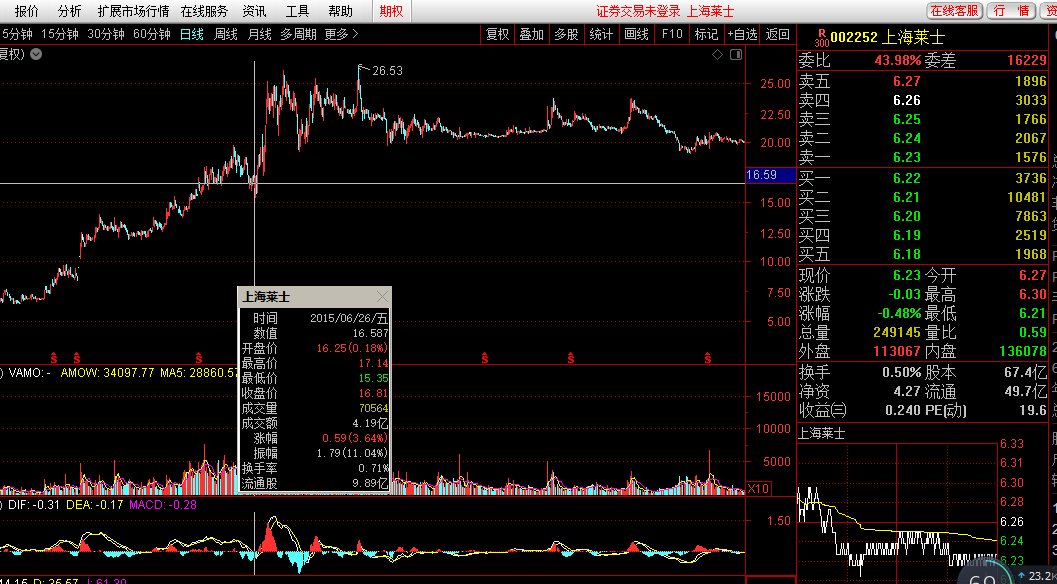Open the 工具 menu
The height and width of the screenshot is (584, 1057).
click(297, 11)
